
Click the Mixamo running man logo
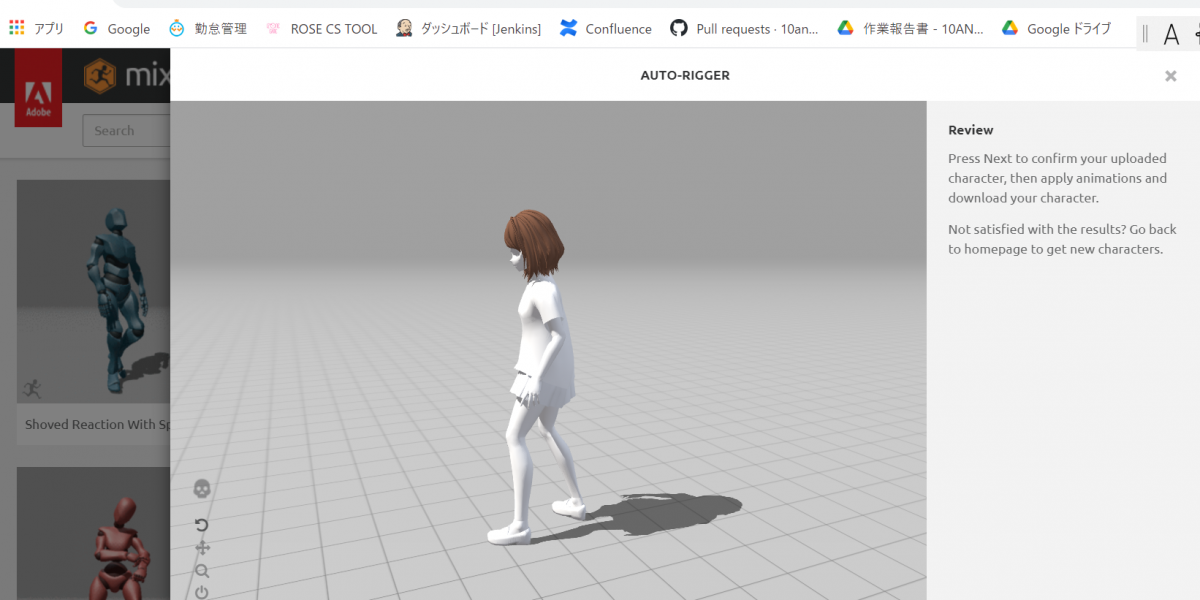coord(100,75)
